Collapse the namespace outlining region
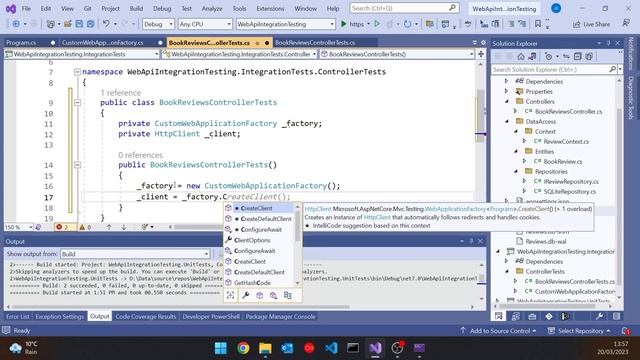Viewport: 640px width, 360px height. pyautogui.click(x=77, y=72)
